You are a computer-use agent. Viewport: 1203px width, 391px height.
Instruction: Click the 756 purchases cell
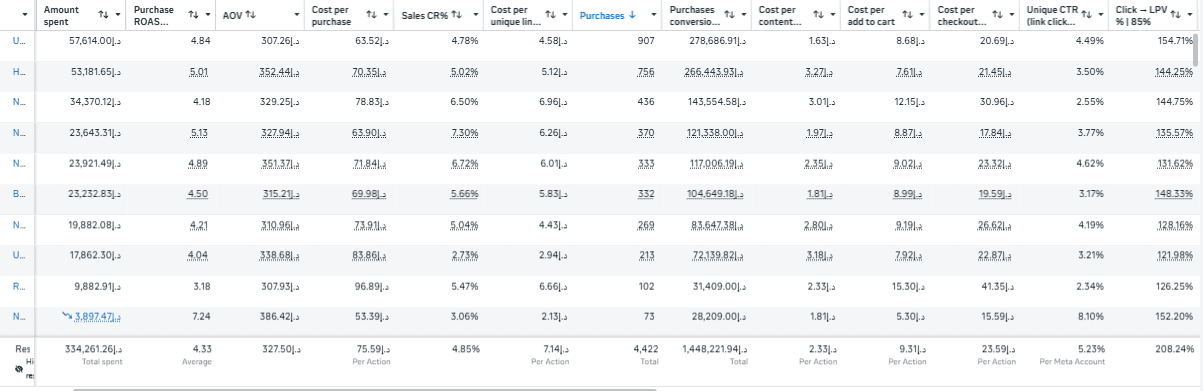click(647, 72)
